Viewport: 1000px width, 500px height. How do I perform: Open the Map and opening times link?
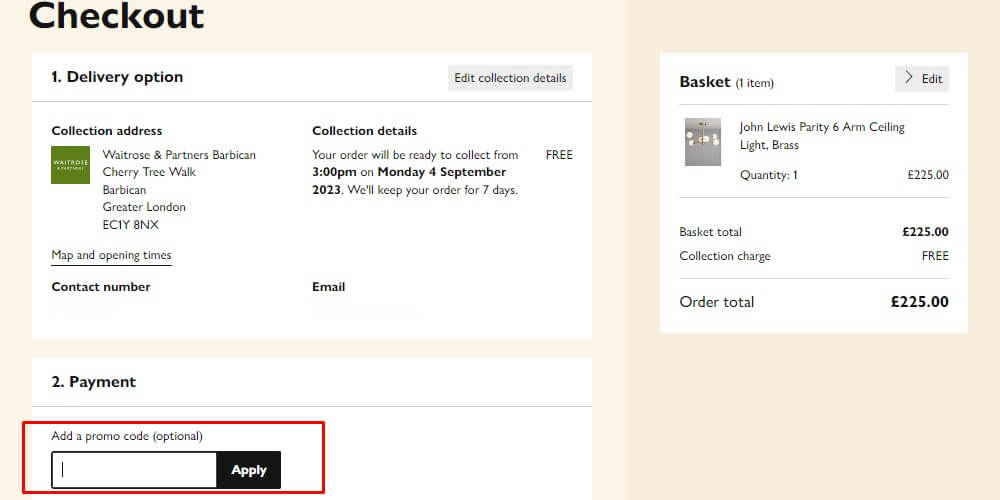[x=111, y=255]
